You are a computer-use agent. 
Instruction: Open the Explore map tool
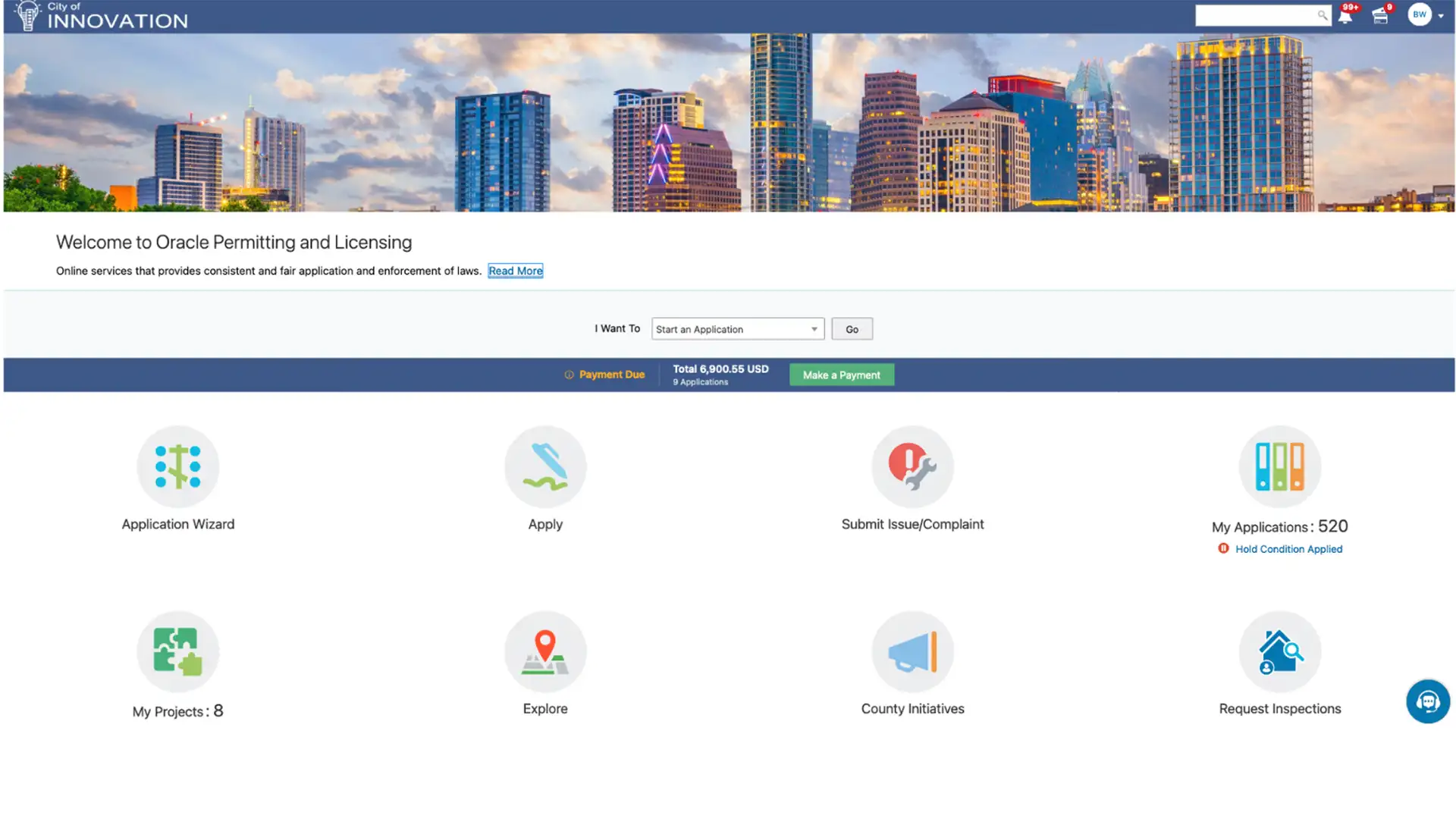pyautogui.click(x=544, y=651)
